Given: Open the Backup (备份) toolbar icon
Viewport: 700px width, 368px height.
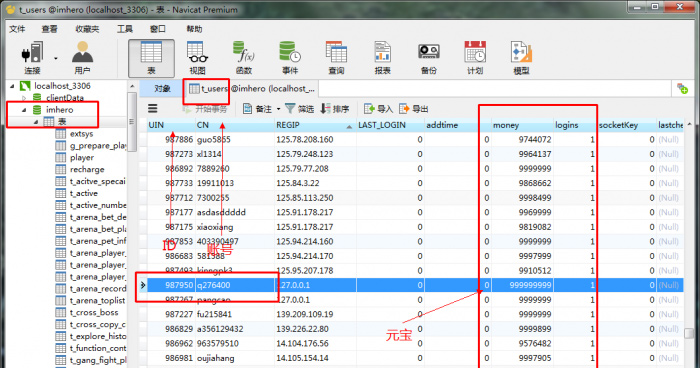Looking at the screenshot, I should (429, 57).
